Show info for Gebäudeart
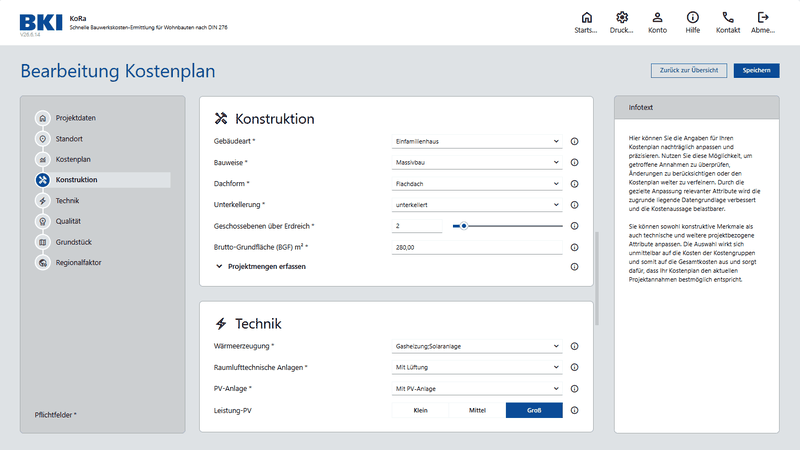This screenshot has width=800, height=450. pos(574,141)
